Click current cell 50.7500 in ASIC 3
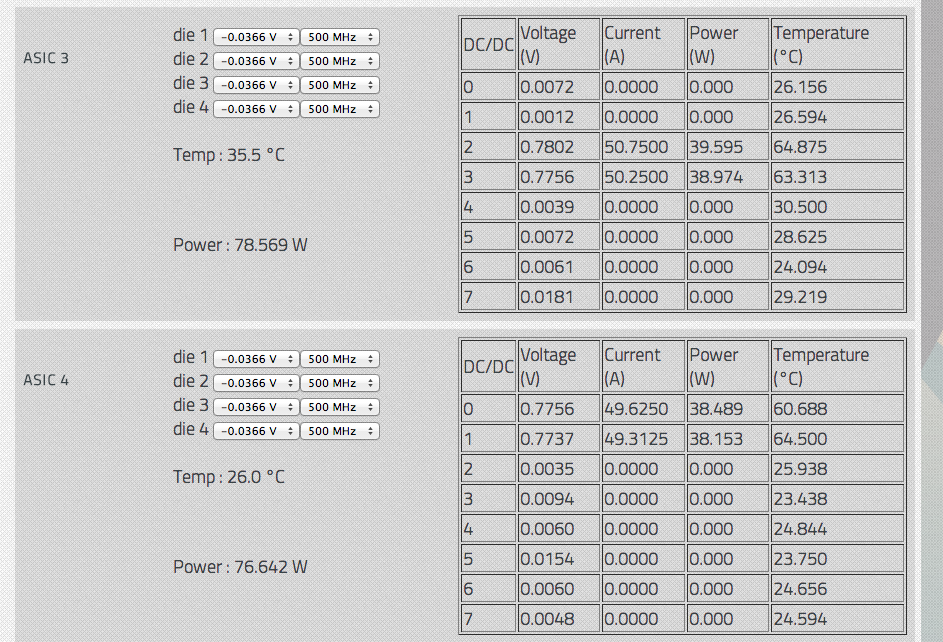Viewport: 943px width, 642px height. (644, 147)
